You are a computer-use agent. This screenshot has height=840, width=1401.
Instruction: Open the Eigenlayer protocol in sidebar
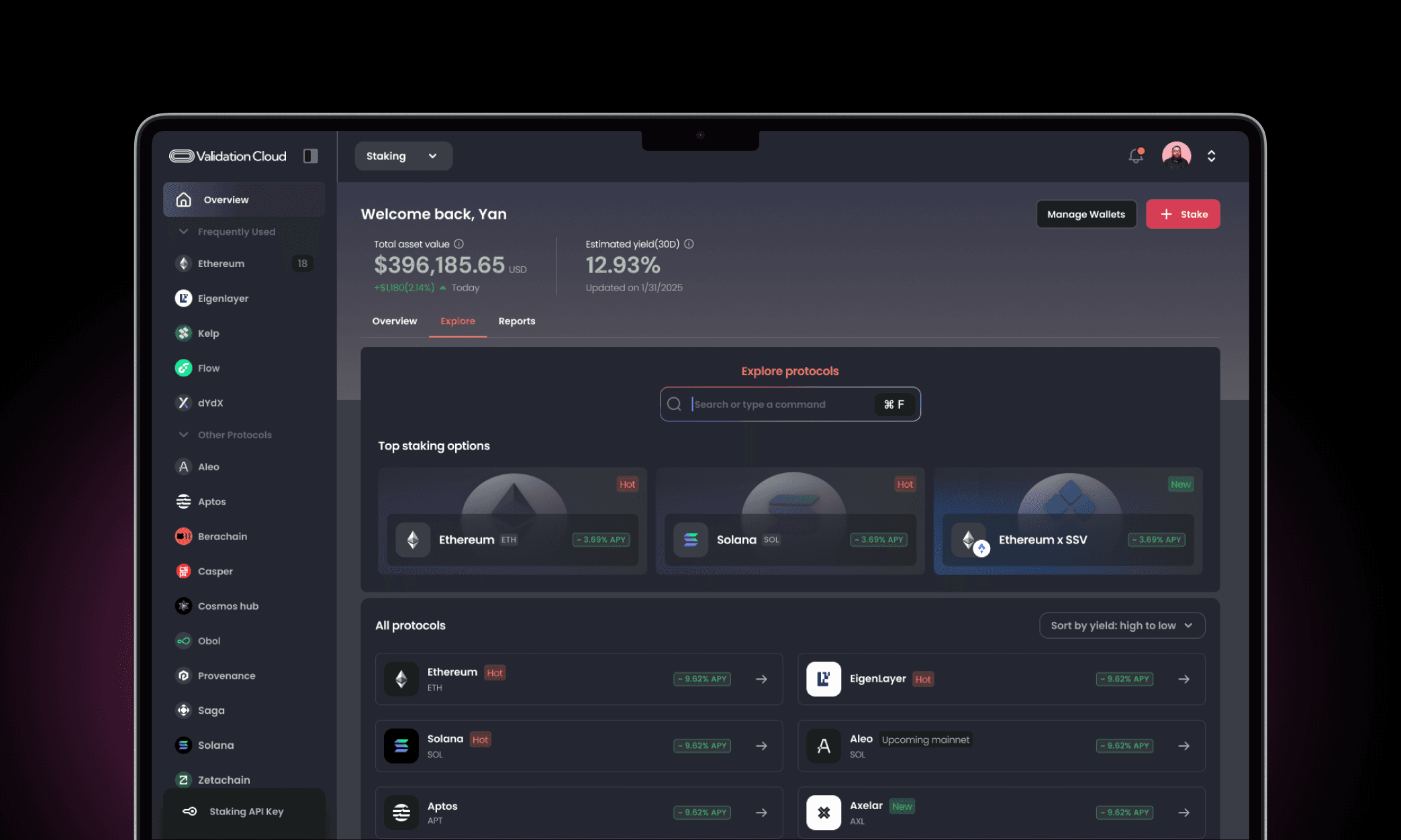tap(223, 299)
